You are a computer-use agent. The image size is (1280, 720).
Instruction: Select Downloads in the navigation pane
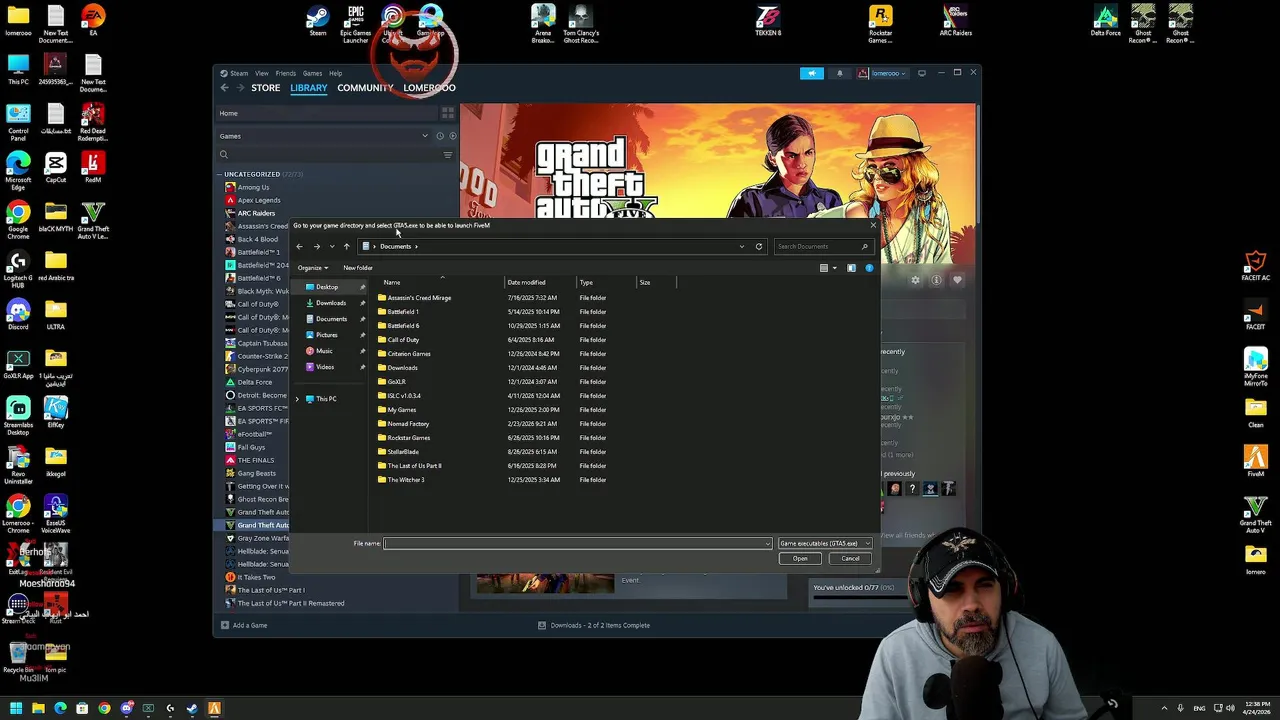pyautogui.click(x=331, y=303)
